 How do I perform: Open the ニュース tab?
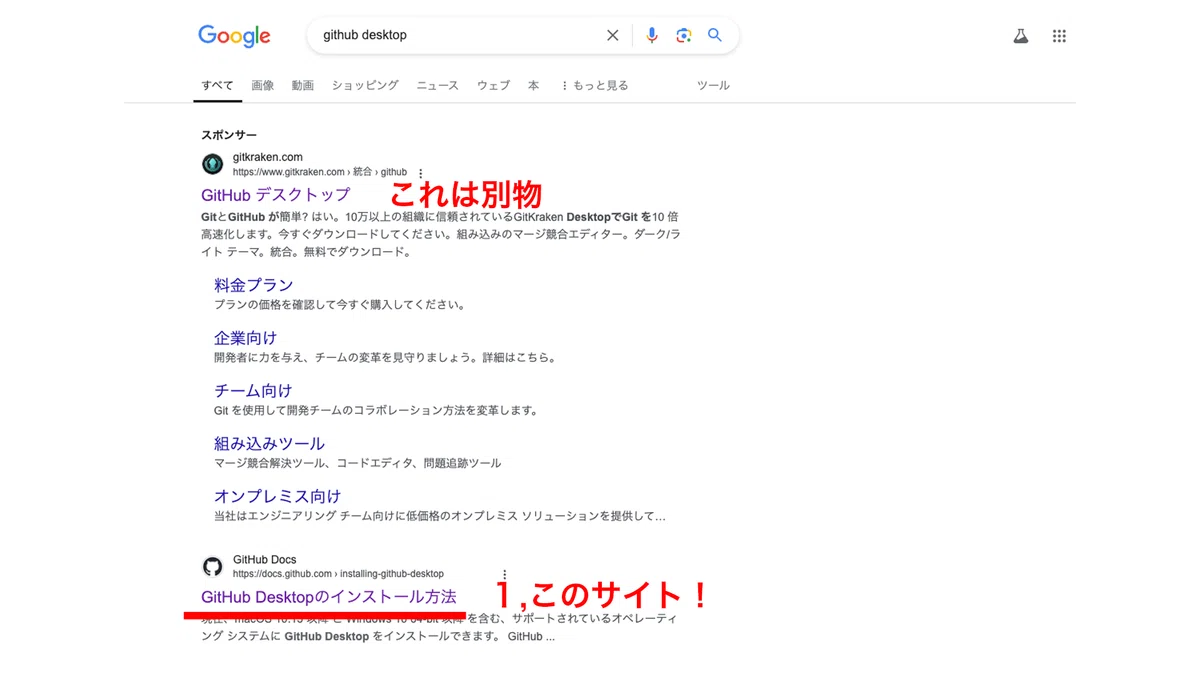[437, 86]
